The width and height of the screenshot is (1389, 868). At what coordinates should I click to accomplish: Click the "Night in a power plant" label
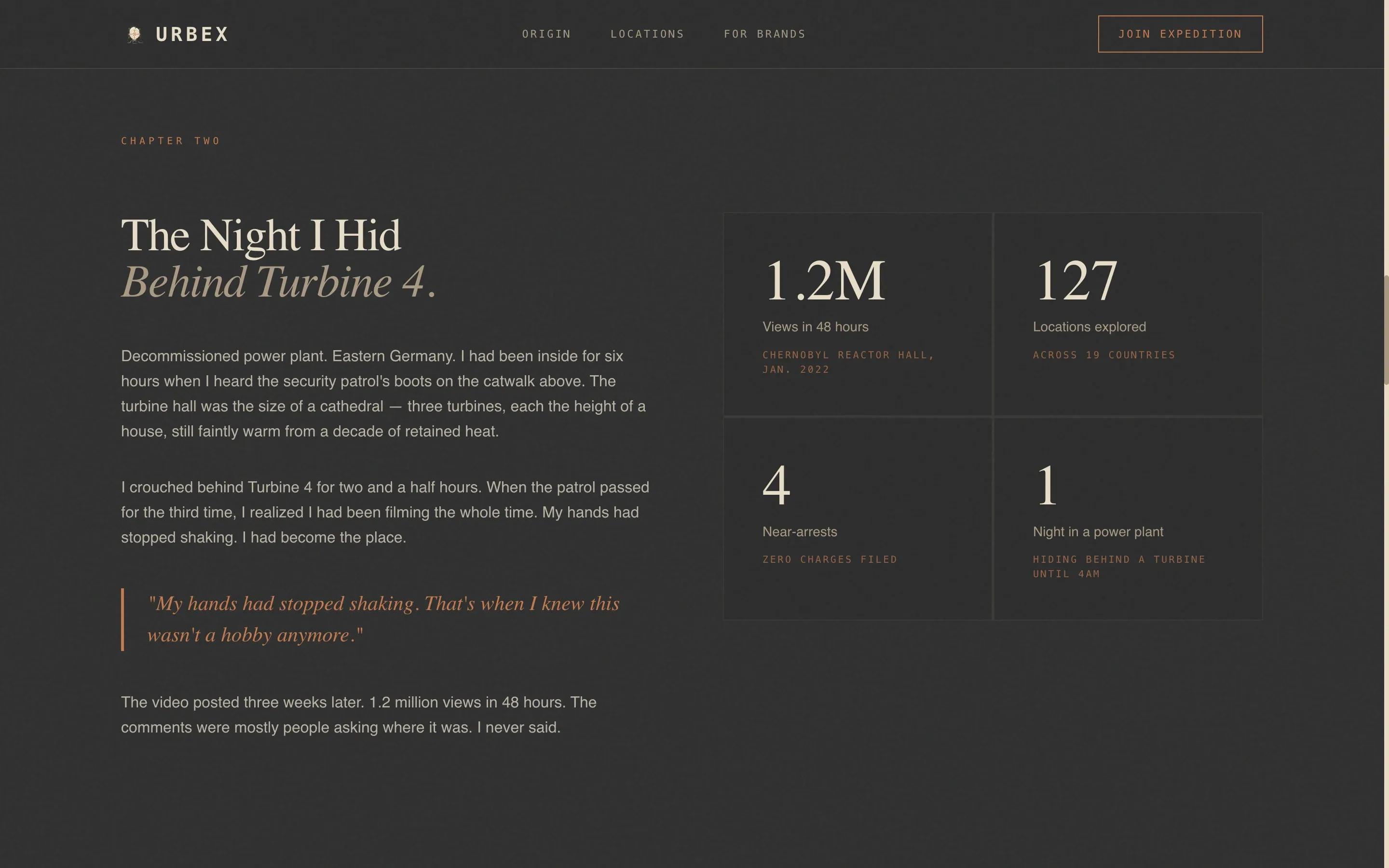(1098, 531)
